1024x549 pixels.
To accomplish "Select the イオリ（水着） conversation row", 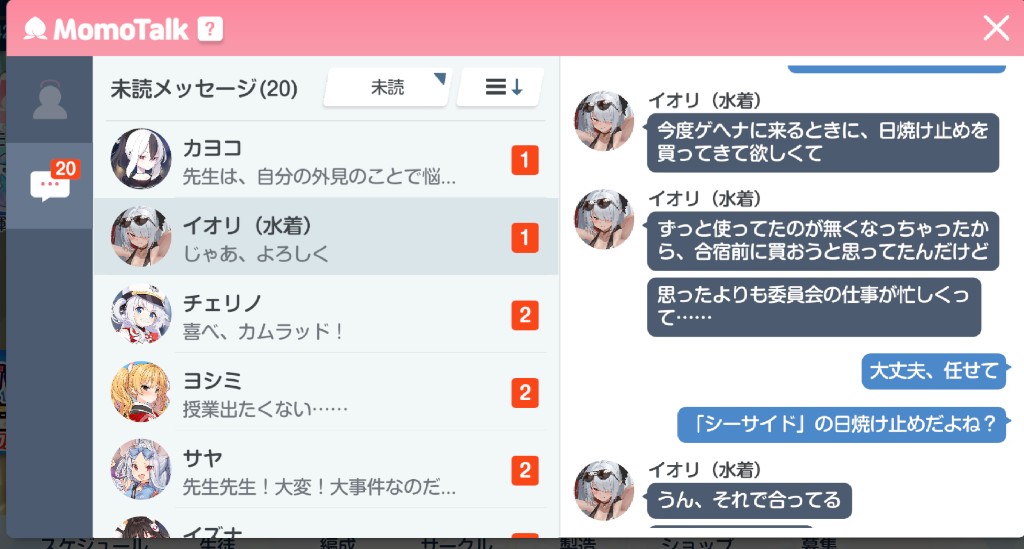I will point(327,236).
